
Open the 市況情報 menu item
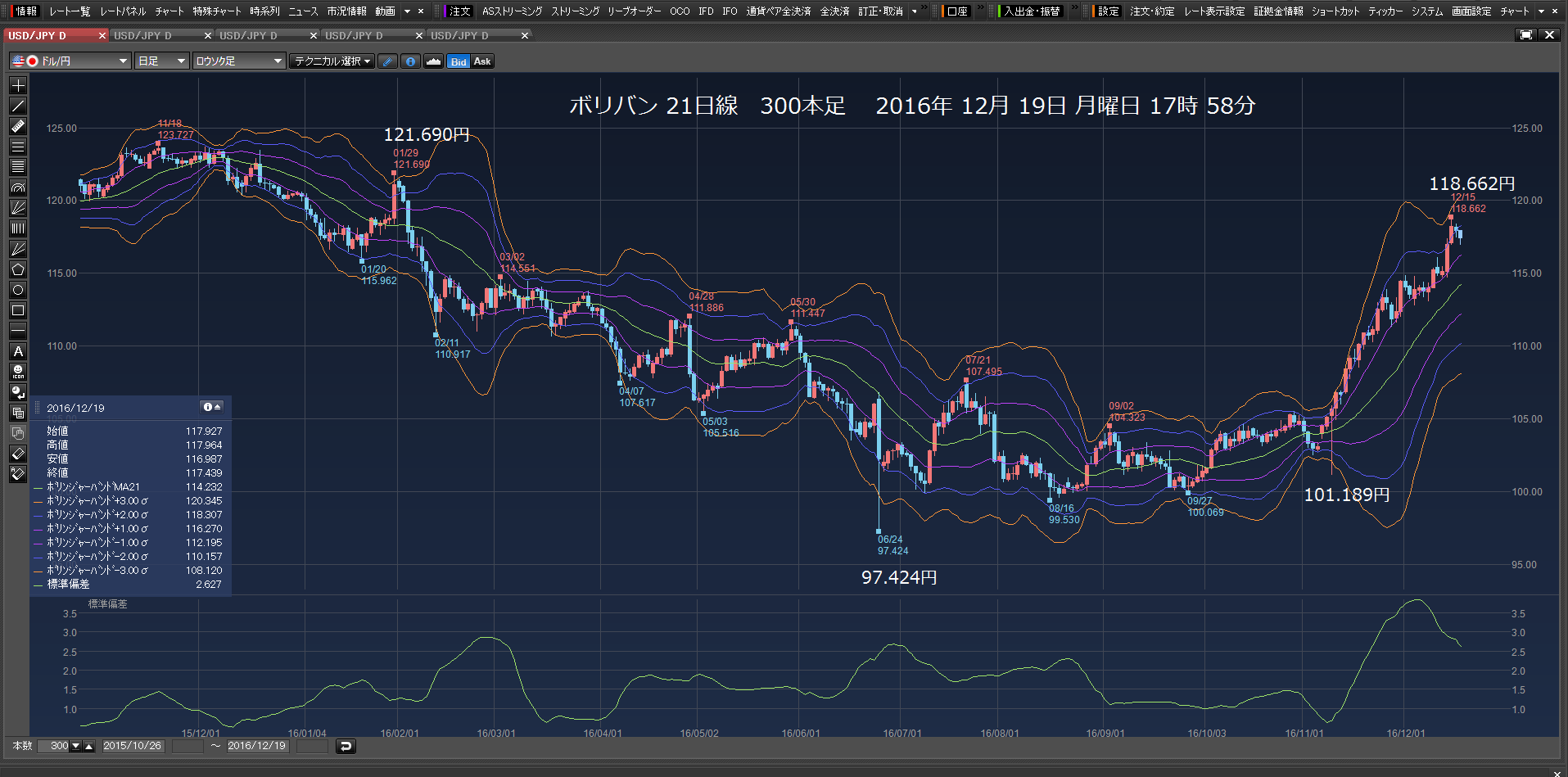(x=347, y=11)
